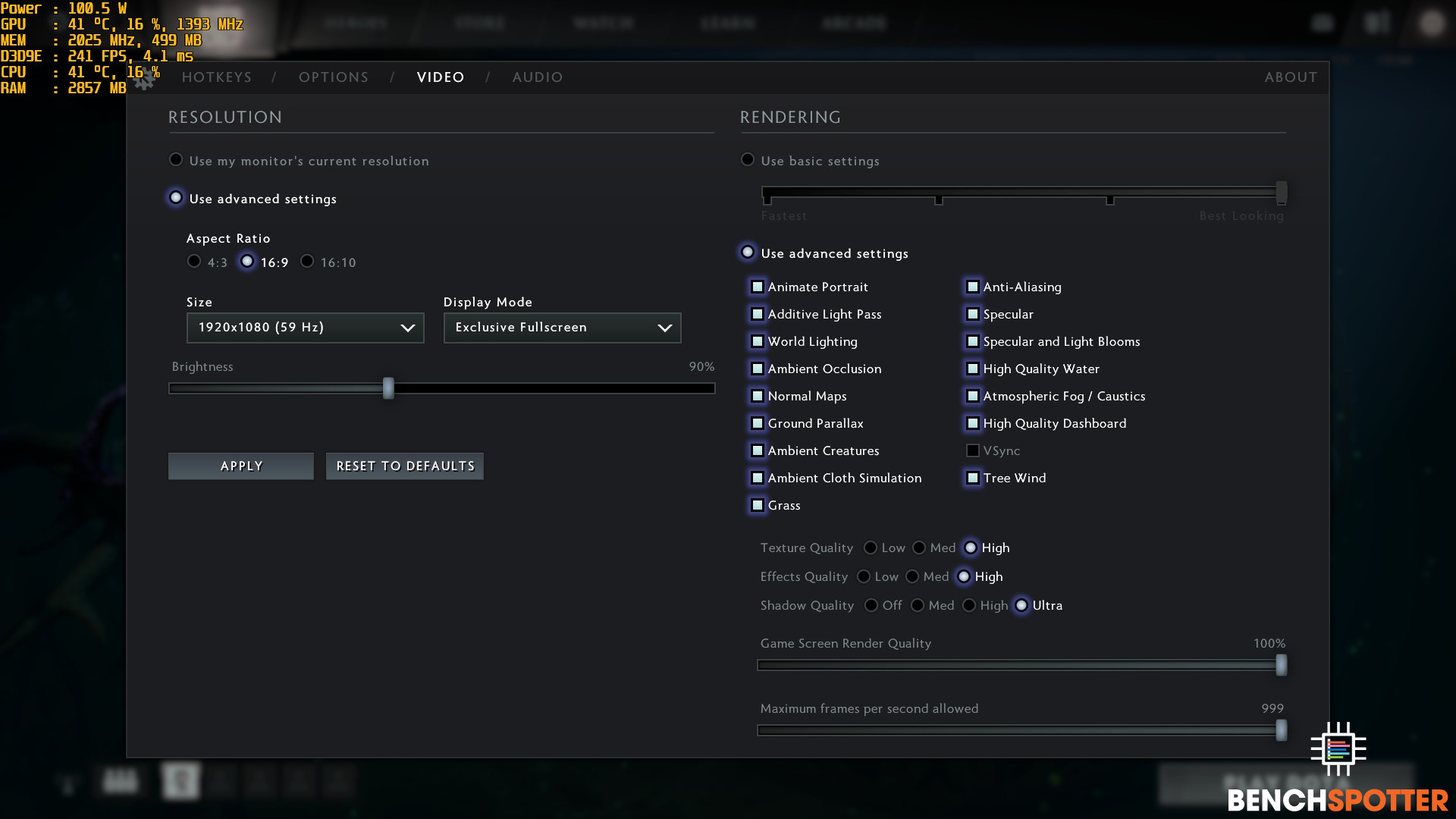This screenshot has height=819, width=1456.
Task: Open the Display Mode dropdown
Action: coord(561,327)
